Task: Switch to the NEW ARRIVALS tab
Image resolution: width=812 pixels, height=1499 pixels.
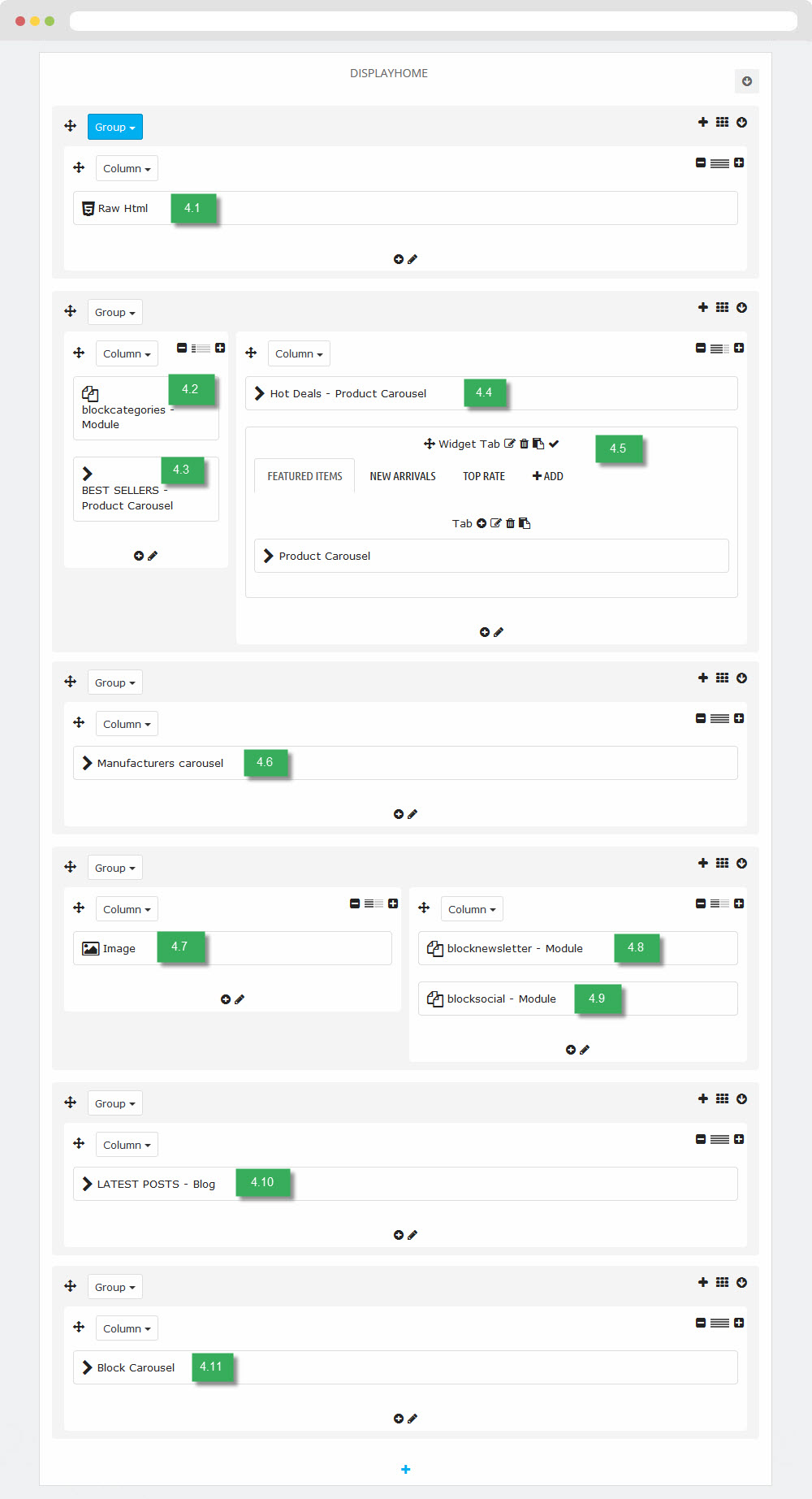Action: 403,476
